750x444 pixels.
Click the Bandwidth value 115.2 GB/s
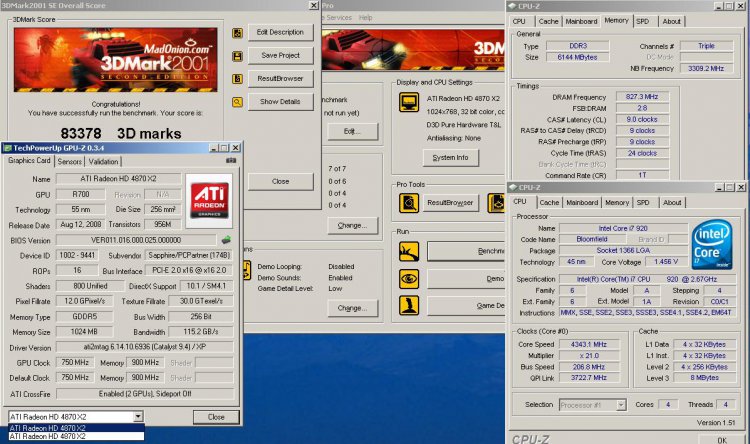click(x=201, y=332)
